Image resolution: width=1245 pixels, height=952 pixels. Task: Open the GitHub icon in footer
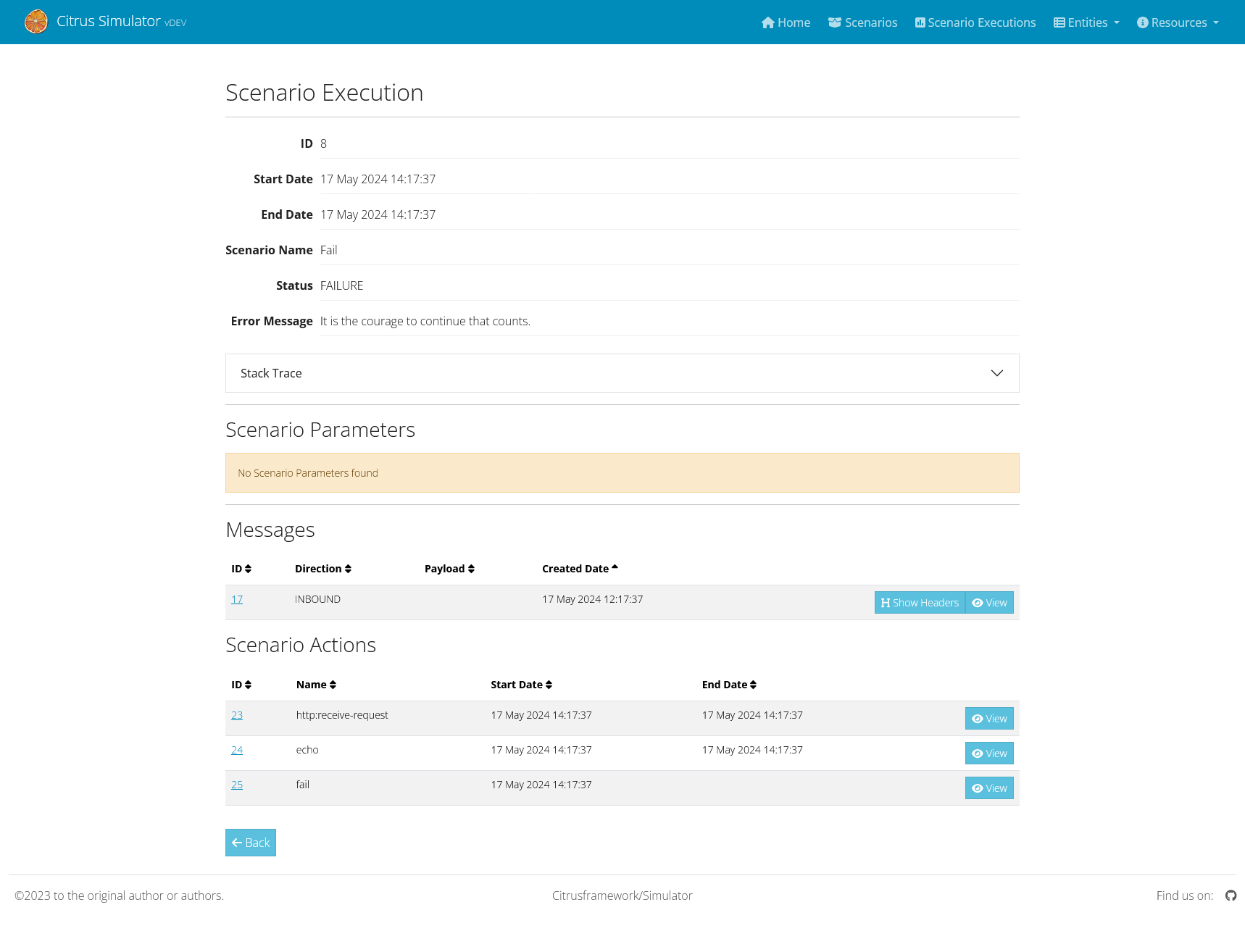point(1231,895)
